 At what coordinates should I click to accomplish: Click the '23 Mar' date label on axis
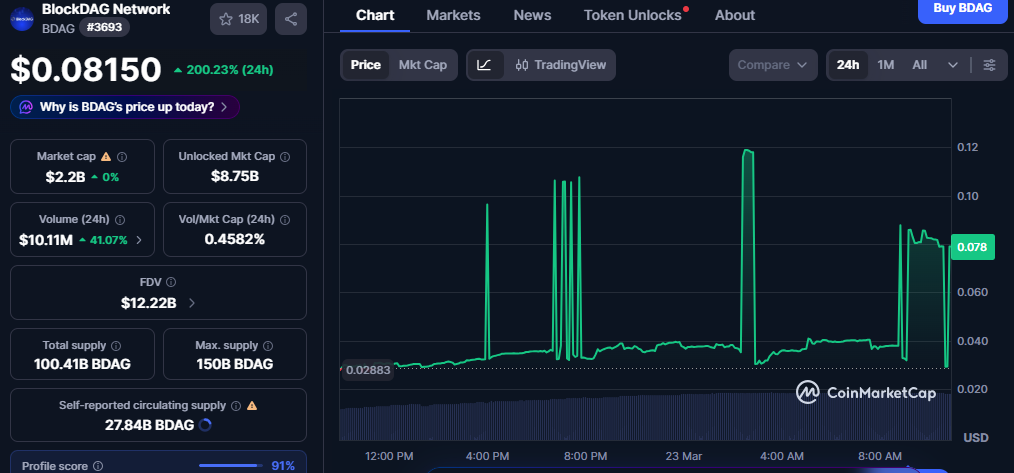[684, 456]
